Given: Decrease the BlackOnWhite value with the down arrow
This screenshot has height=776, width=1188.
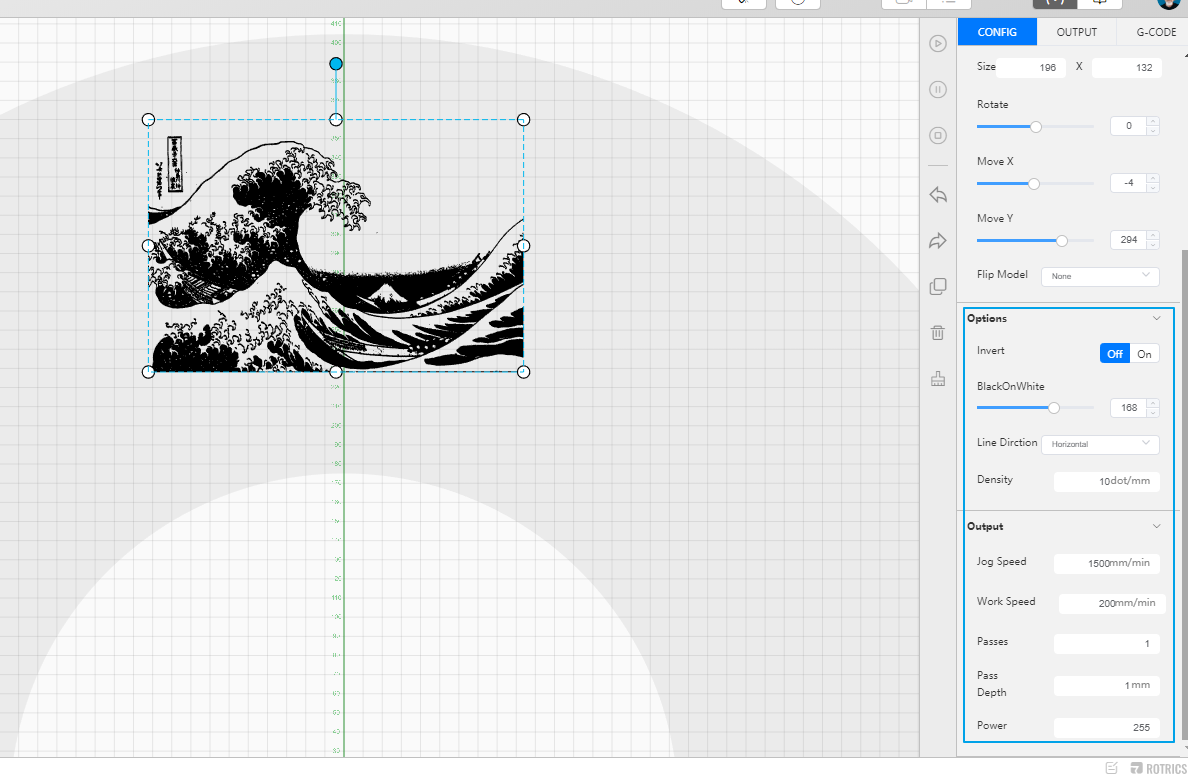Looking at the screenshot, I should 1152,412.
